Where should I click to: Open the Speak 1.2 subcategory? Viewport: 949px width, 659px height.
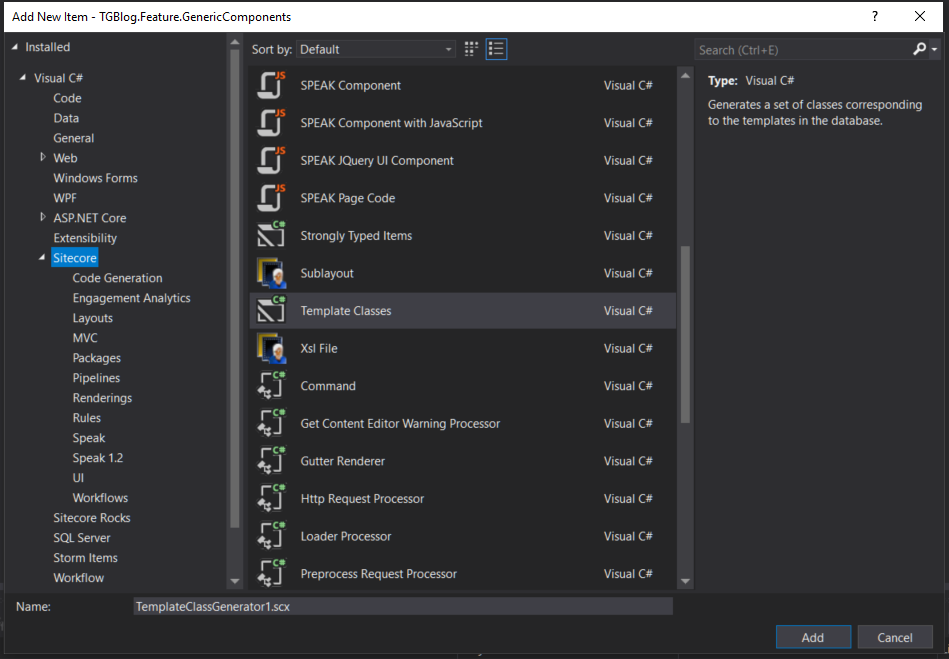click(x=97, y=457)
